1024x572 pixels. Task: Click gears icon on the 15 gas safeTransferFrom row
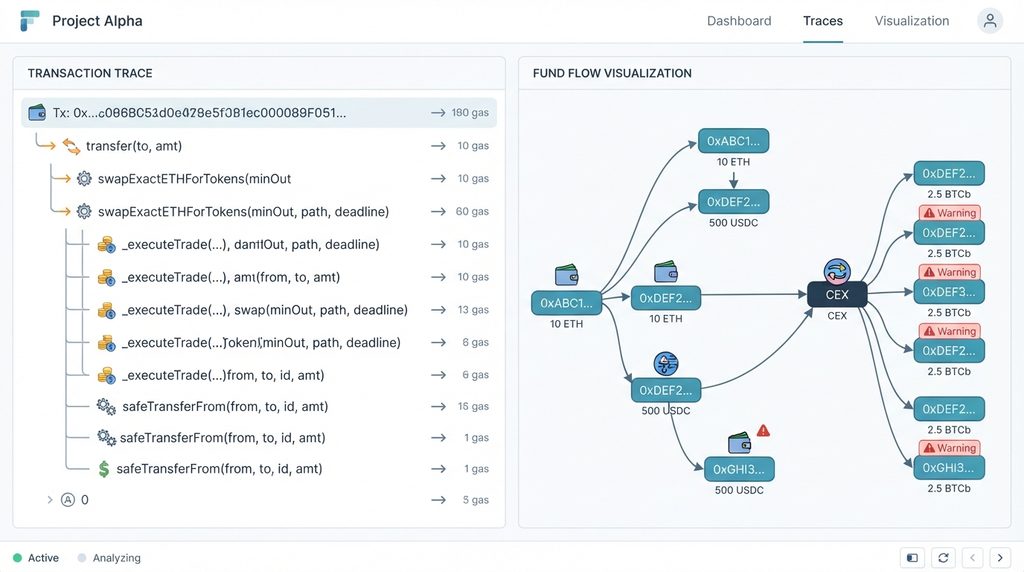[106, 406]
